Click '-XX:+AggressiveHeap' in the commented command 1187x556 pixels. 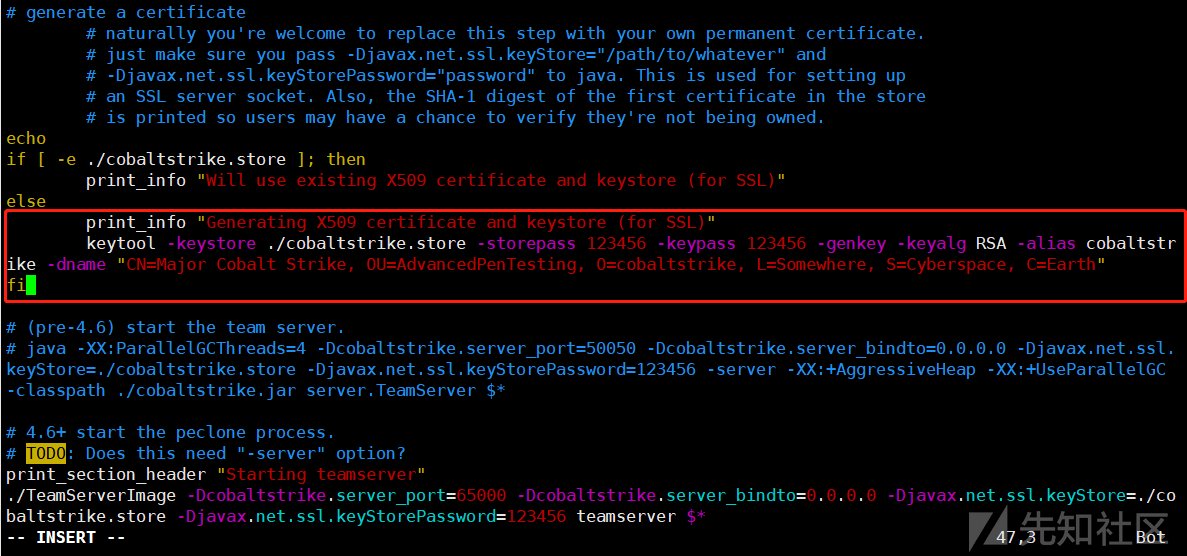coord(882,370)
